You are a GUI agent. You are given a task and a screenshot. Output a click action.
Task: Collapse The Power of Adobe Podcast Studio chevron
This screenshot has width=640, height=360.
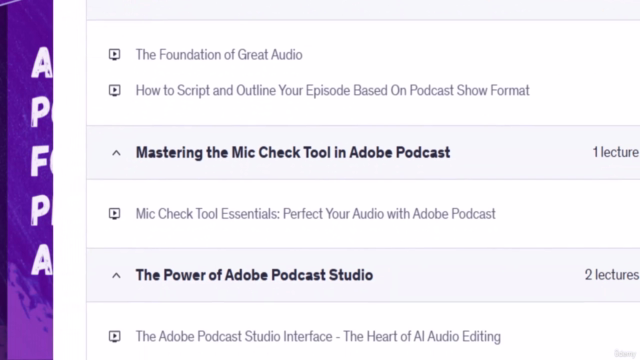(x=116, y=276)
